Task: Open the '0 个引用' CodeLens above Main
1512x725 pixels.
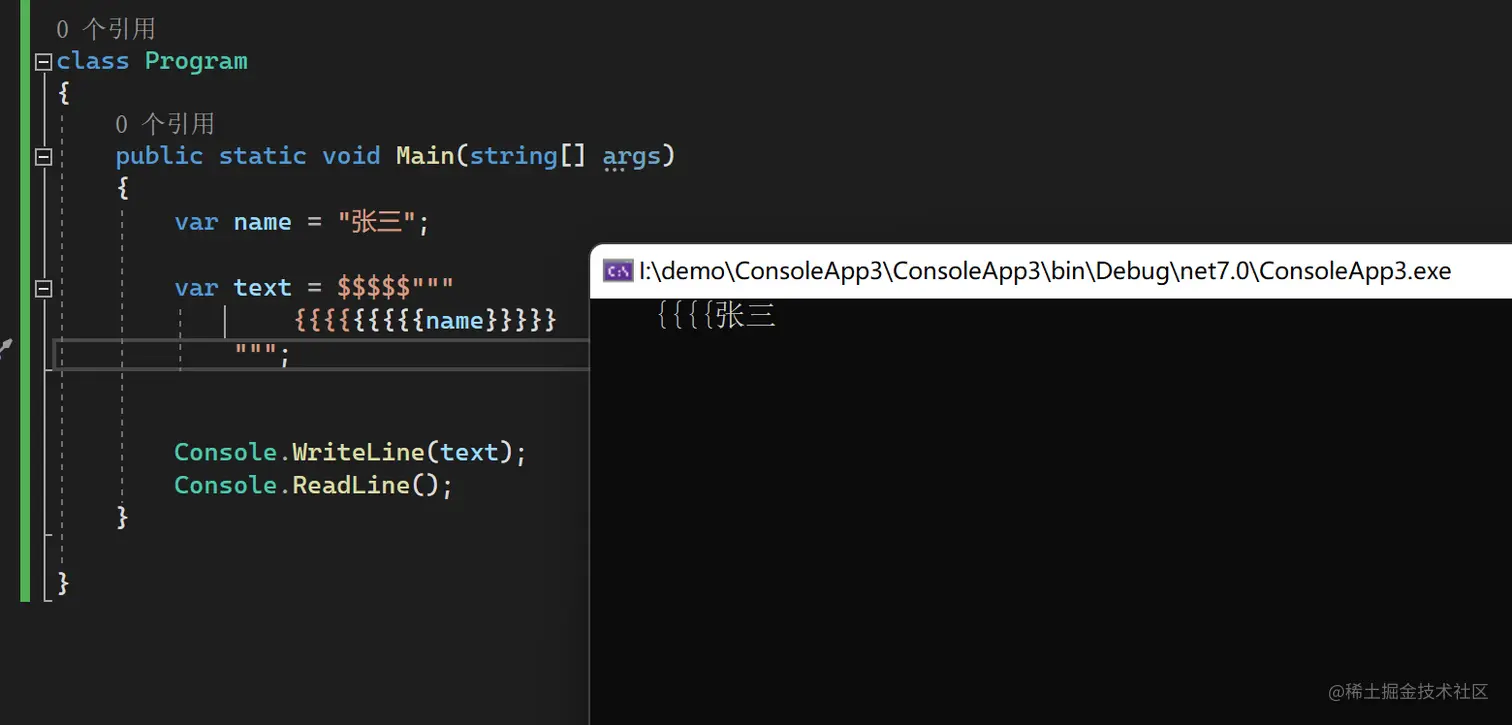Action: 165,124
